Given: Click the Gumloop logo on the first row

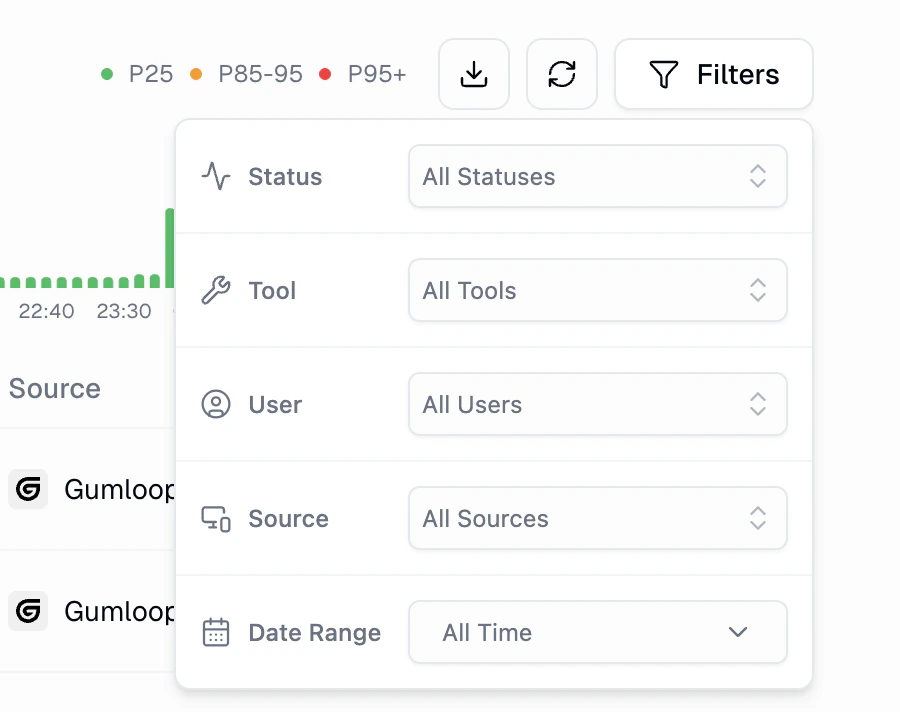Looking at the screenshot, I should 28,489.
